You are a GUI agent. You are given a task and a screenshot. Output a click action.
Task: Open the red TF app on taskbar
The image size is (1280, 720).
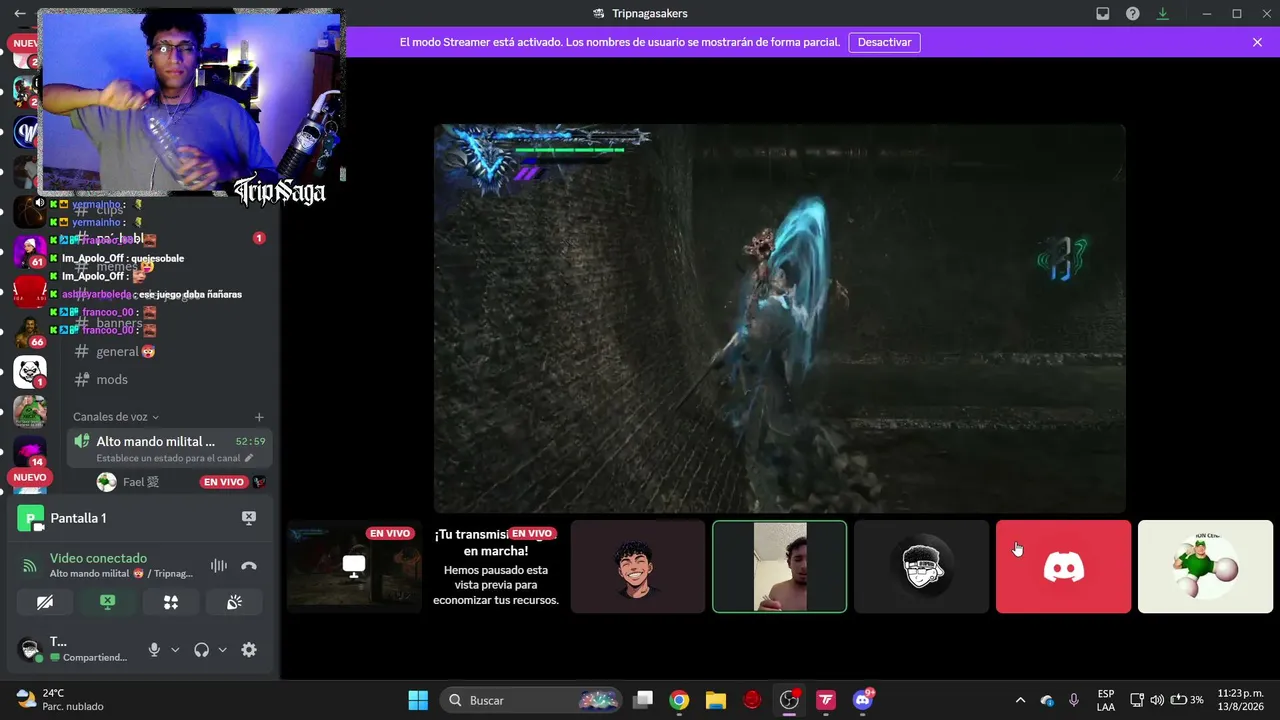coord(826,700)
